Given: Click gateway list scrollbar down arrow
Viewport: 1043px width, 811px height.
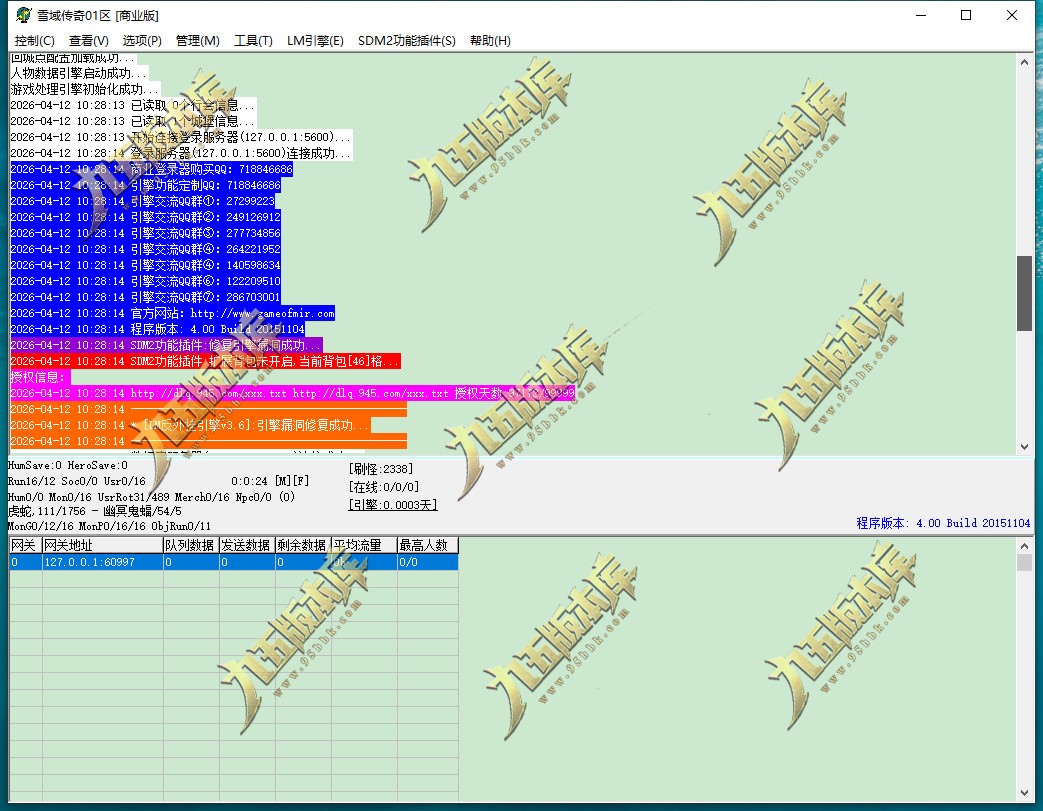Looking at the screenshot, I should click(1024, 793).
